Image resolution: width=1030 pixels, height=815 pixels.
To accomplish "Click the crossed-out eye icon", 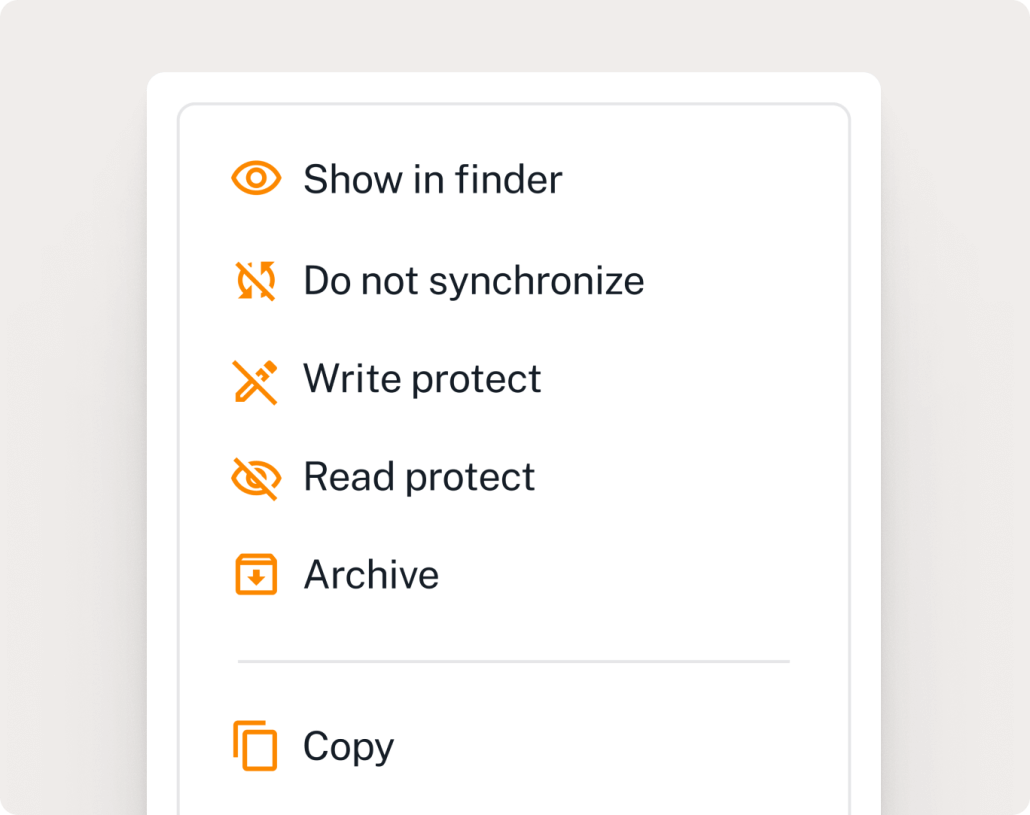I will [x=256, y=477].
